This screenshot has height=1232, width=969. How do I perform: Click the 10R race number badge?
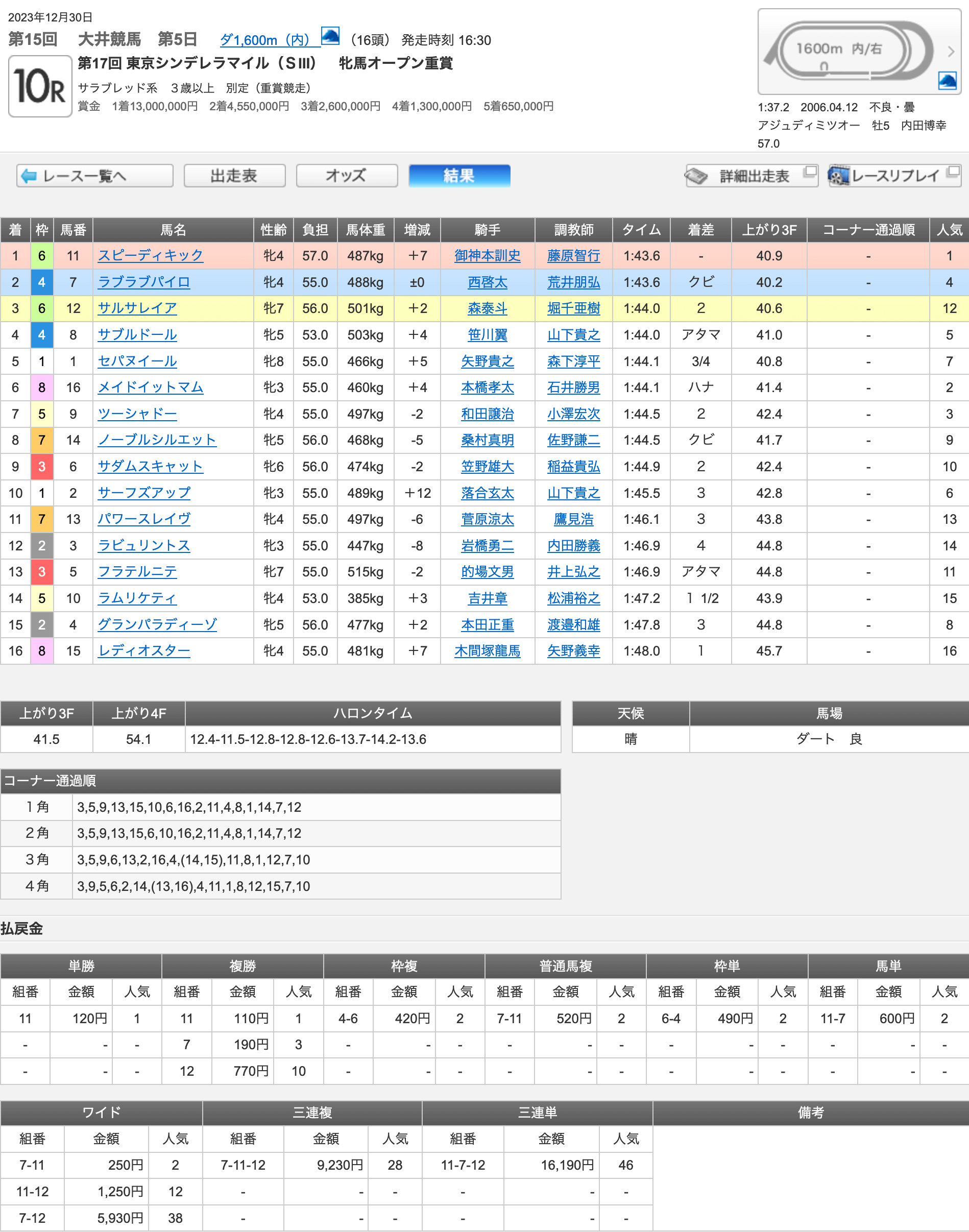click(40, 86)
